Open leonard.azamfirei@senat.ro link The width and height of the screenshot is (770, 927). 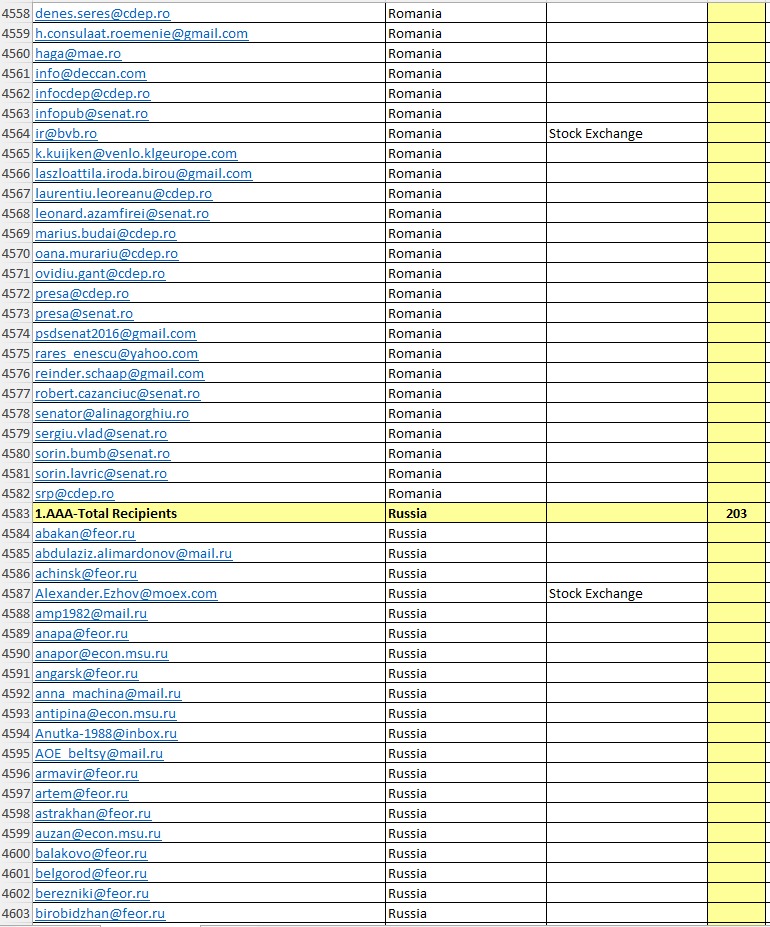[122, 214]
